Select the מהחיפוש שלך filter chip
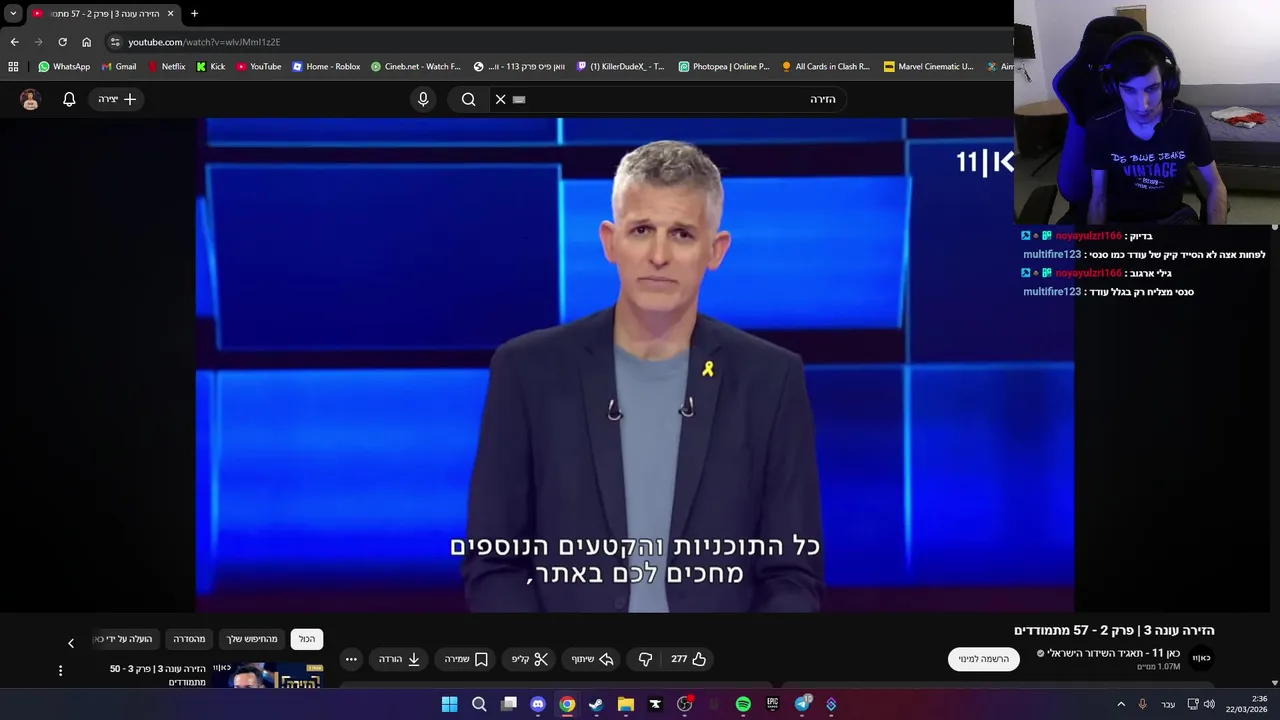The width and height of the screenshot is (1280, 720). click(252, 639)
